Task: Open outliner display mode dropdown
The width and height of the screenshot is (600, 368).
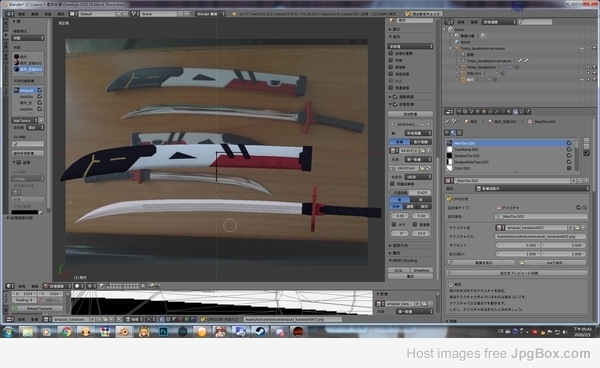Action: click(x=499, y=22)
